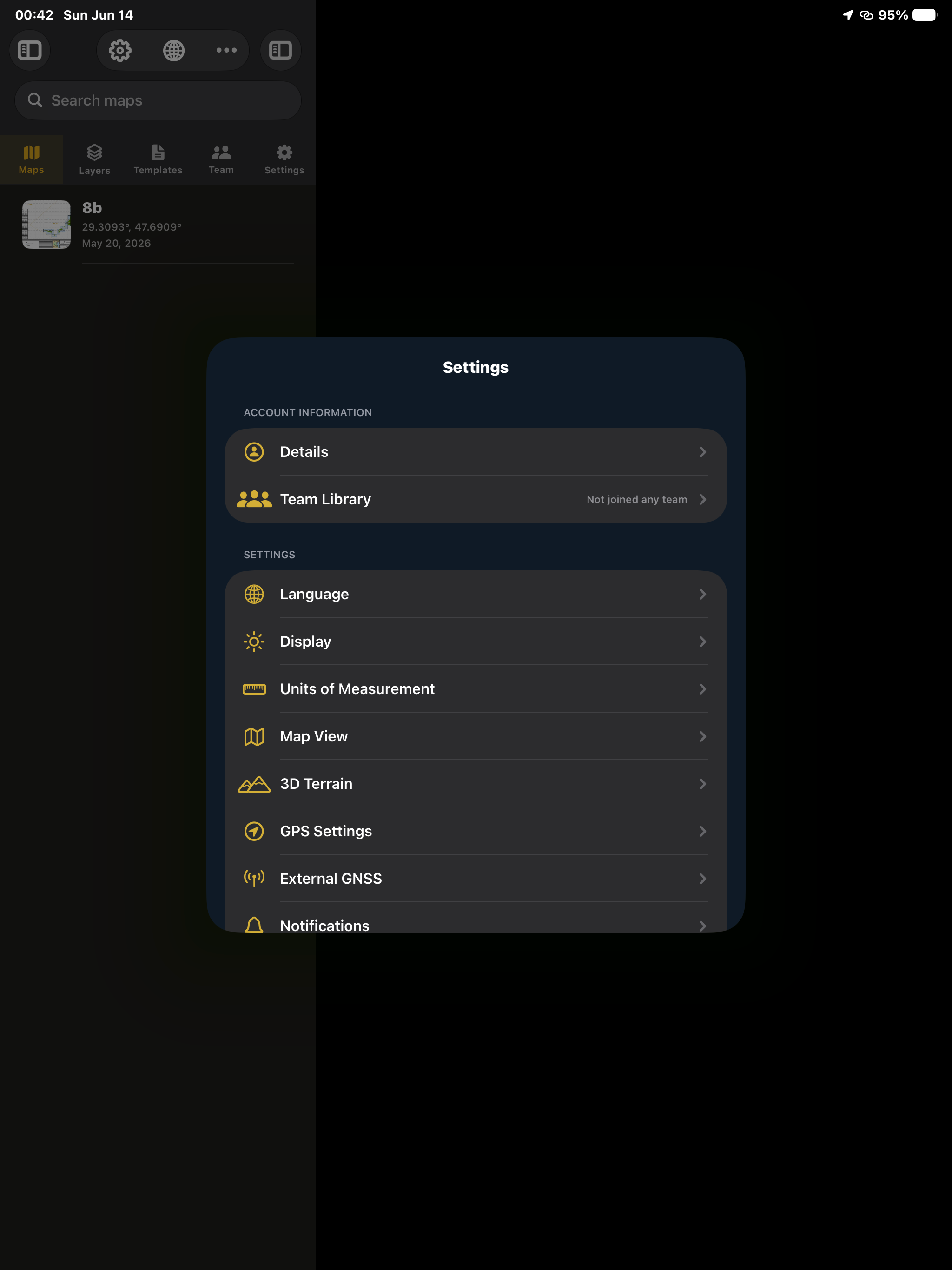Viewport: 952px width, 1270px height.
Task: Focus the Search maps field
Action: tap(158, 100)
